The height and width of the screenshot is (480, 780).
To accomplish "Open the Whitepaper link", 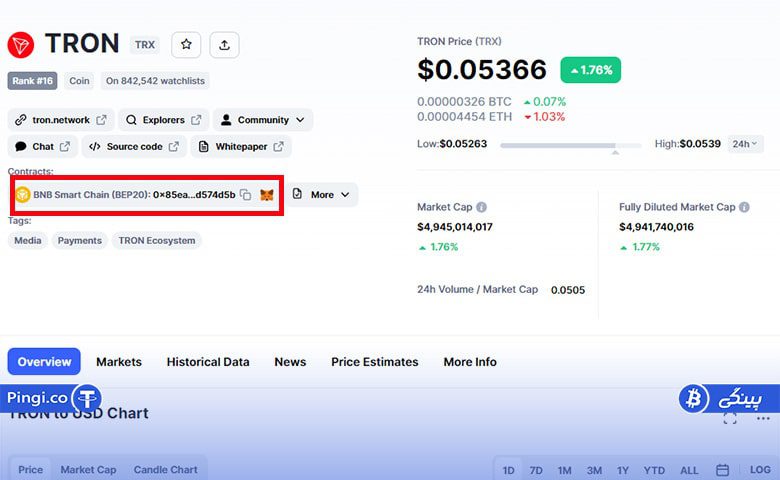I will (241, 147).
